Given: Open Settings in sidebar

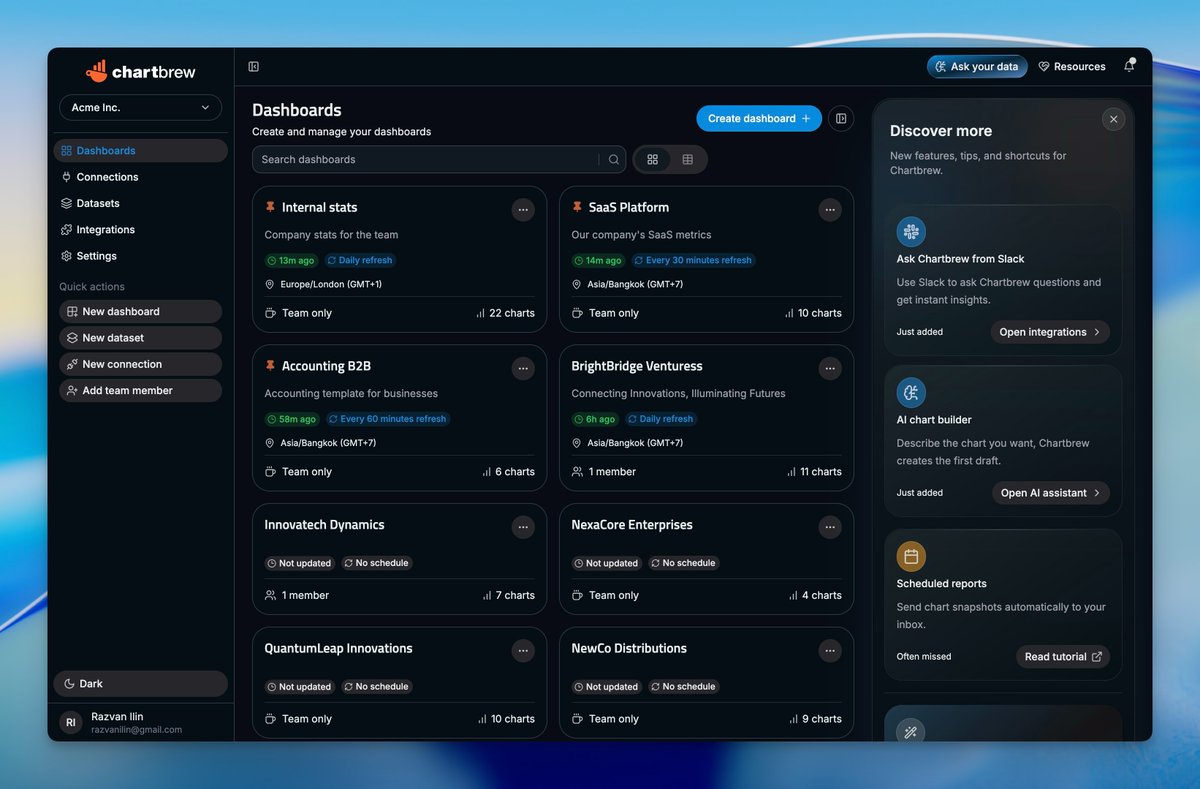Looking at the screenshot, I should pos(140,256).
